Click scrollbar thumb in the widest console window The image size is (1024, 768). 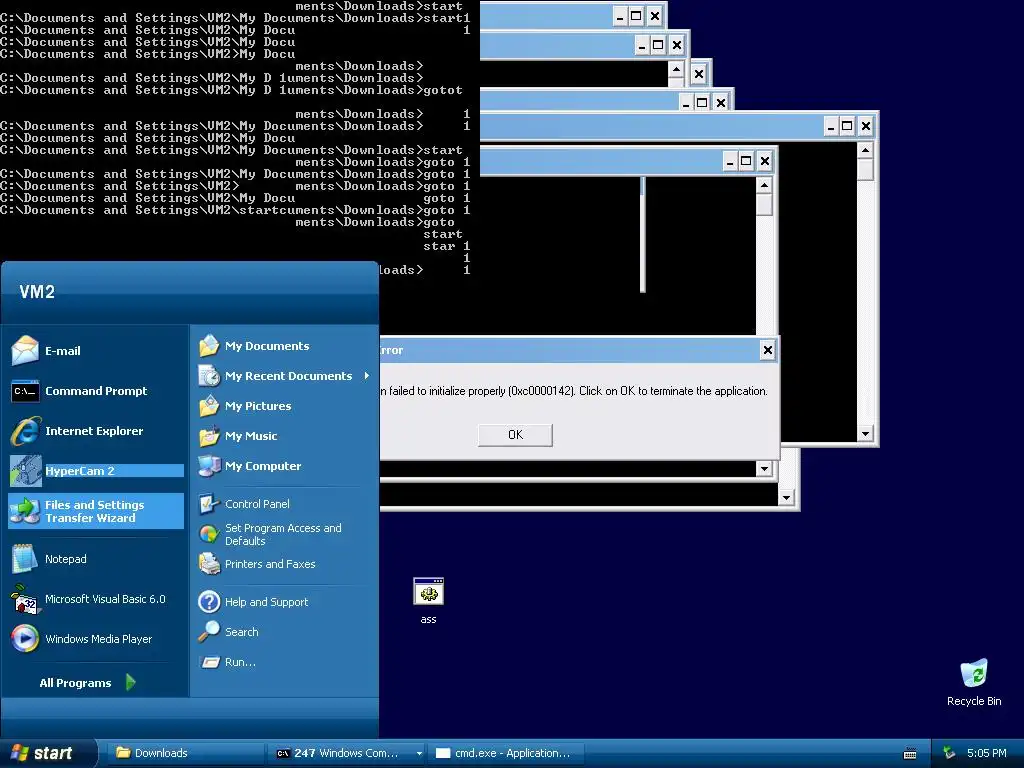click(865, 168)
